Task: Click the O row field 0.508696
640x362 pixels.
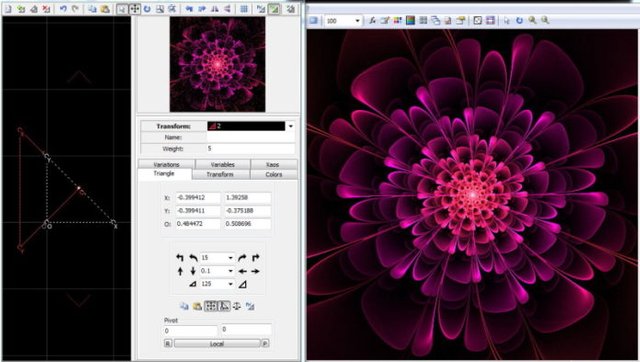Action: (x=247, y=224)
